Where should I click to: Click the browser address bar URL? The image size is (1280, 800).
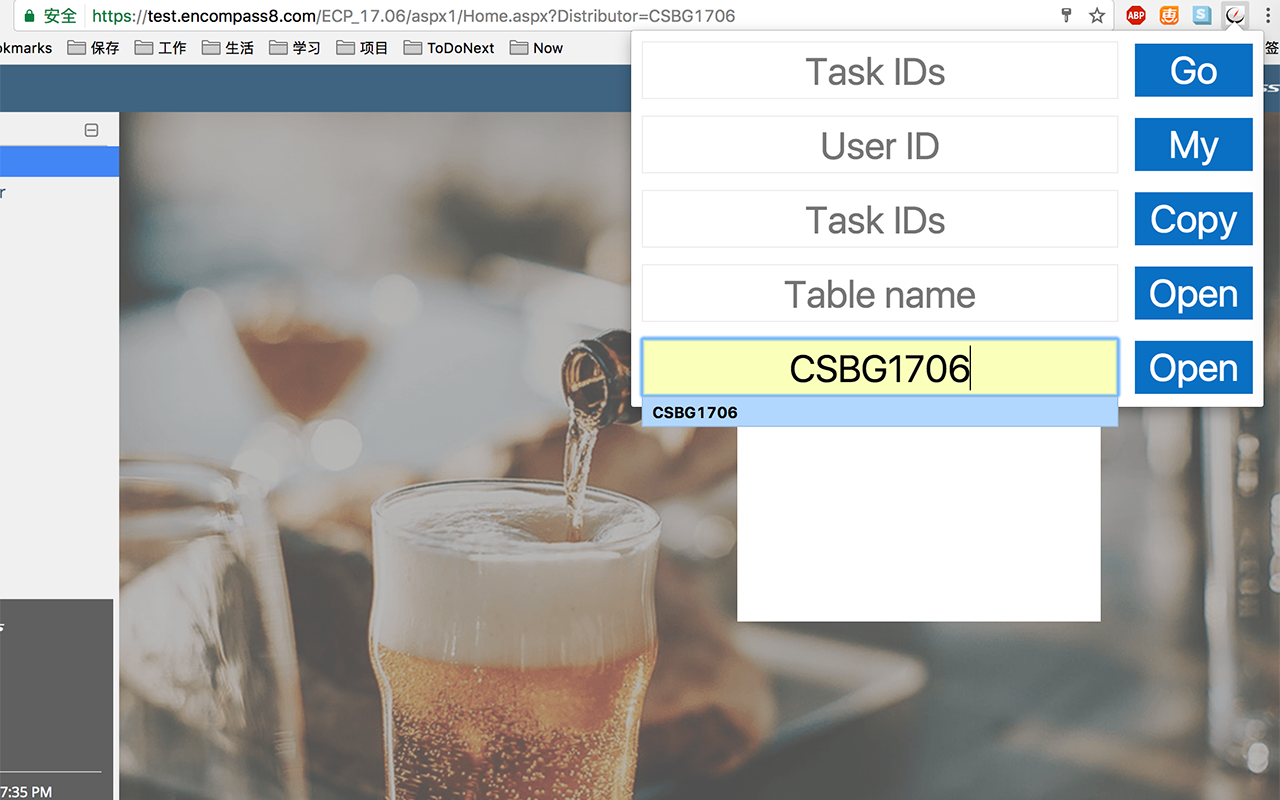tap(414, 16)
